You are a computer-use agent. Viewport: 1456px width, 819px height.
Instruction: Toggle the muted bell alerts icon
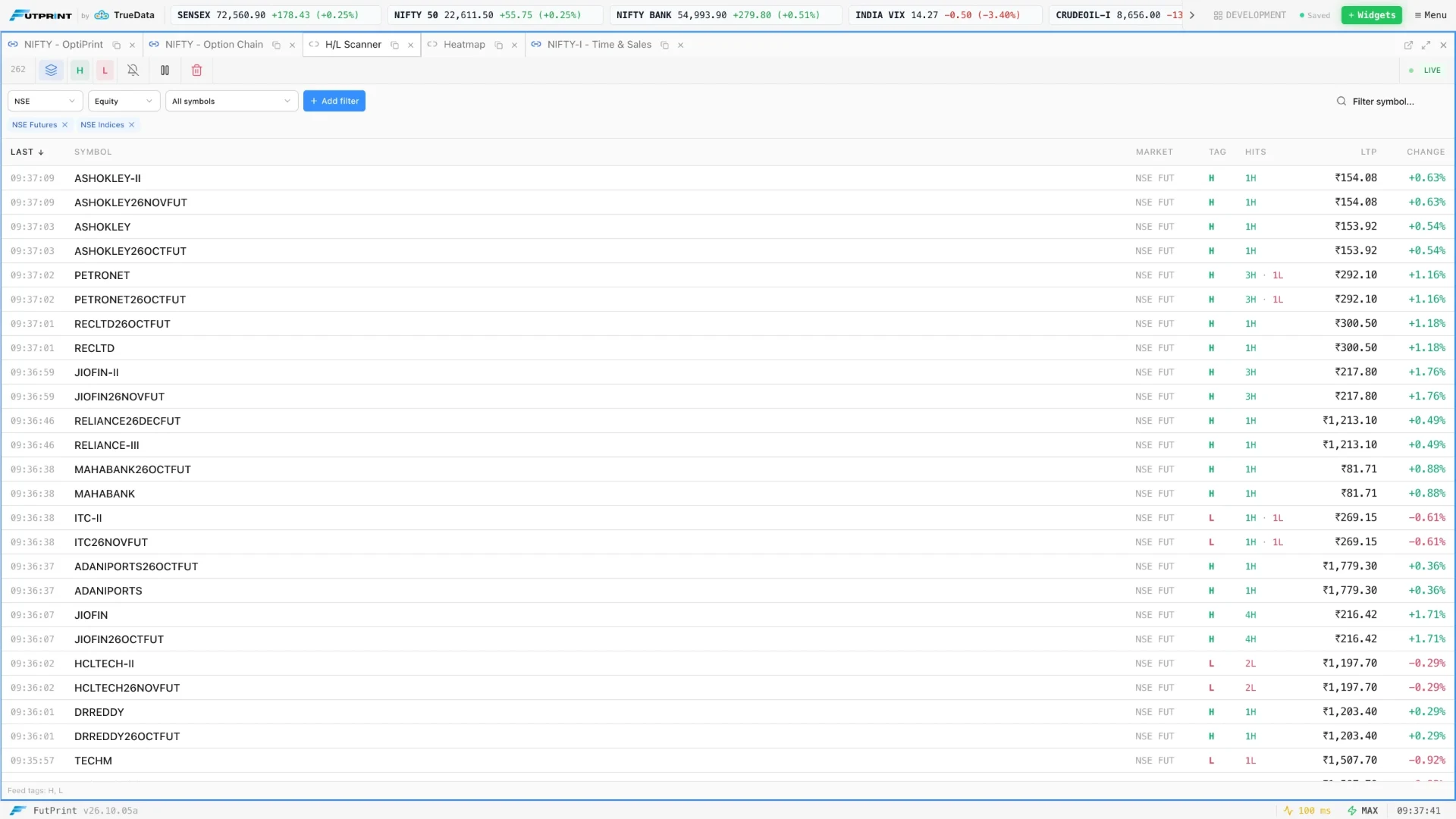click(133, 70)
